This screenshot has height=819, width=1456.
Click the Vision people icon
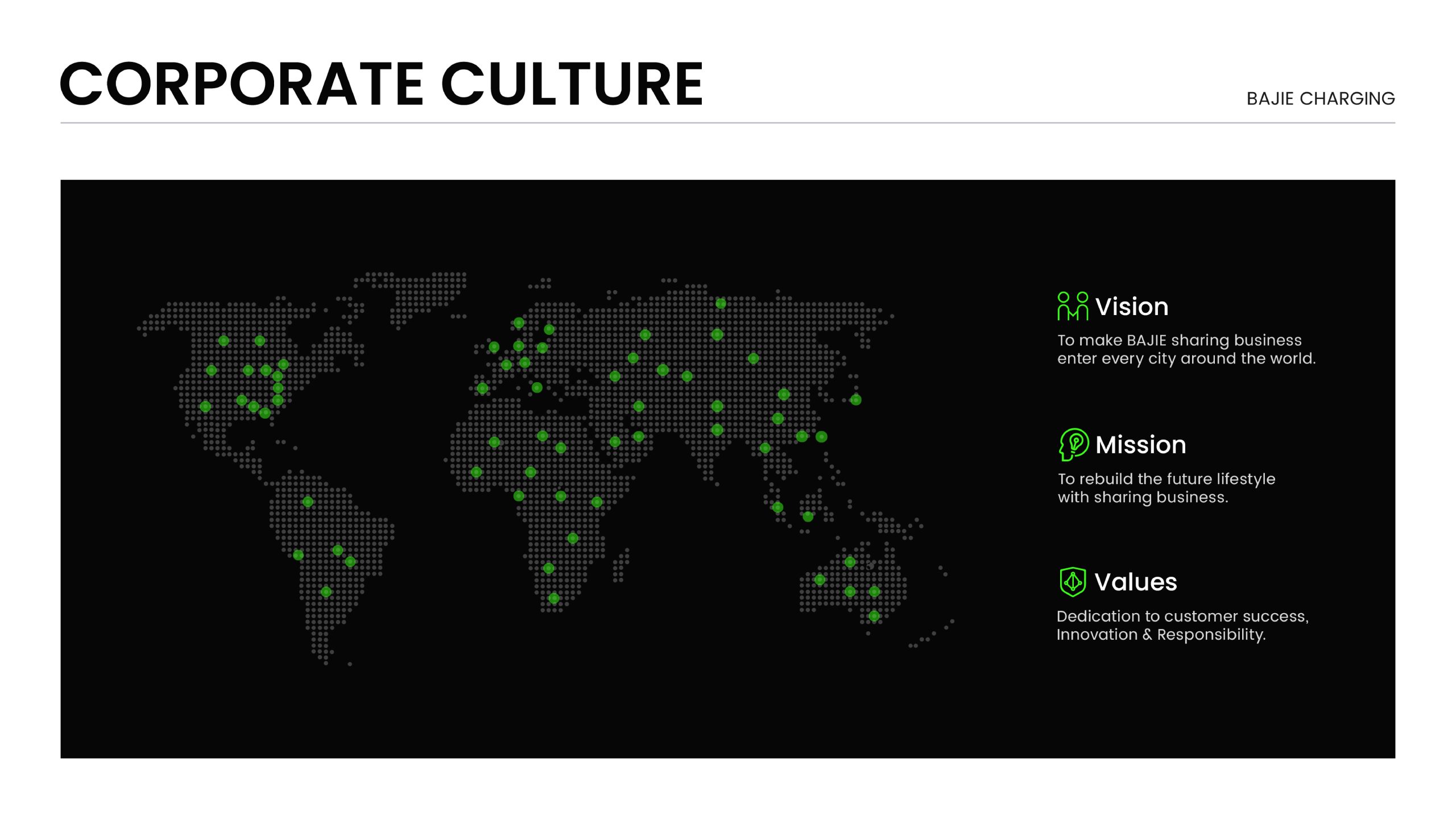pyautogui.click(x=1073, y=306)
